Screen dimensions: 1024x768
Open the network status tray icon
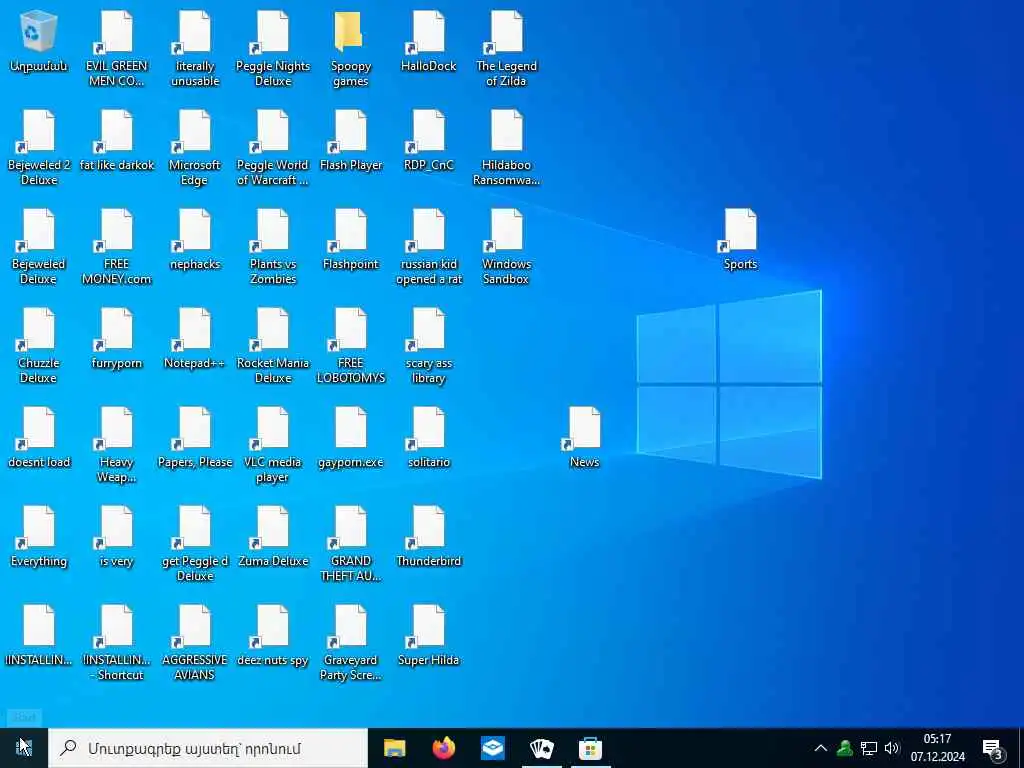[869, 748]
